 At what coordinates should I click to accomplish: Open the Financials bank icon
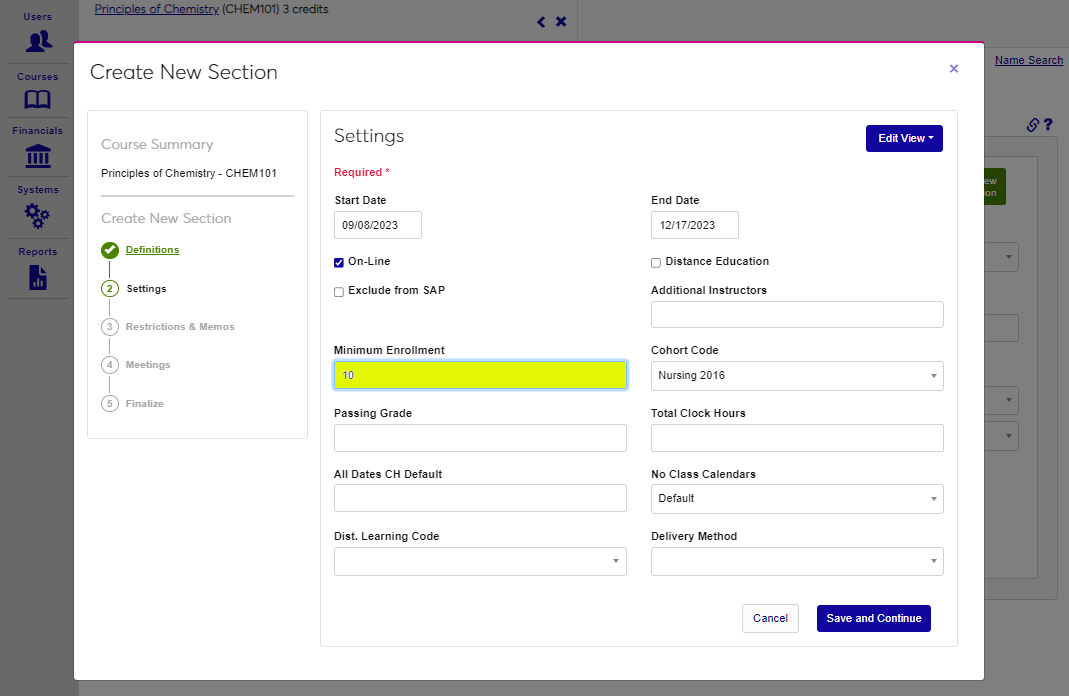click(x=38, y=156)
